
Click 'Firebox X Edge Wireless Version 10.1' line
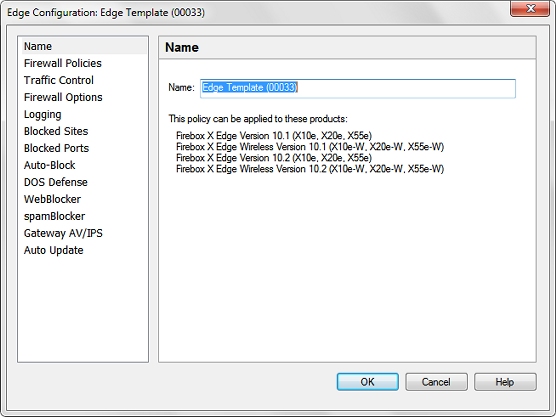310,147
